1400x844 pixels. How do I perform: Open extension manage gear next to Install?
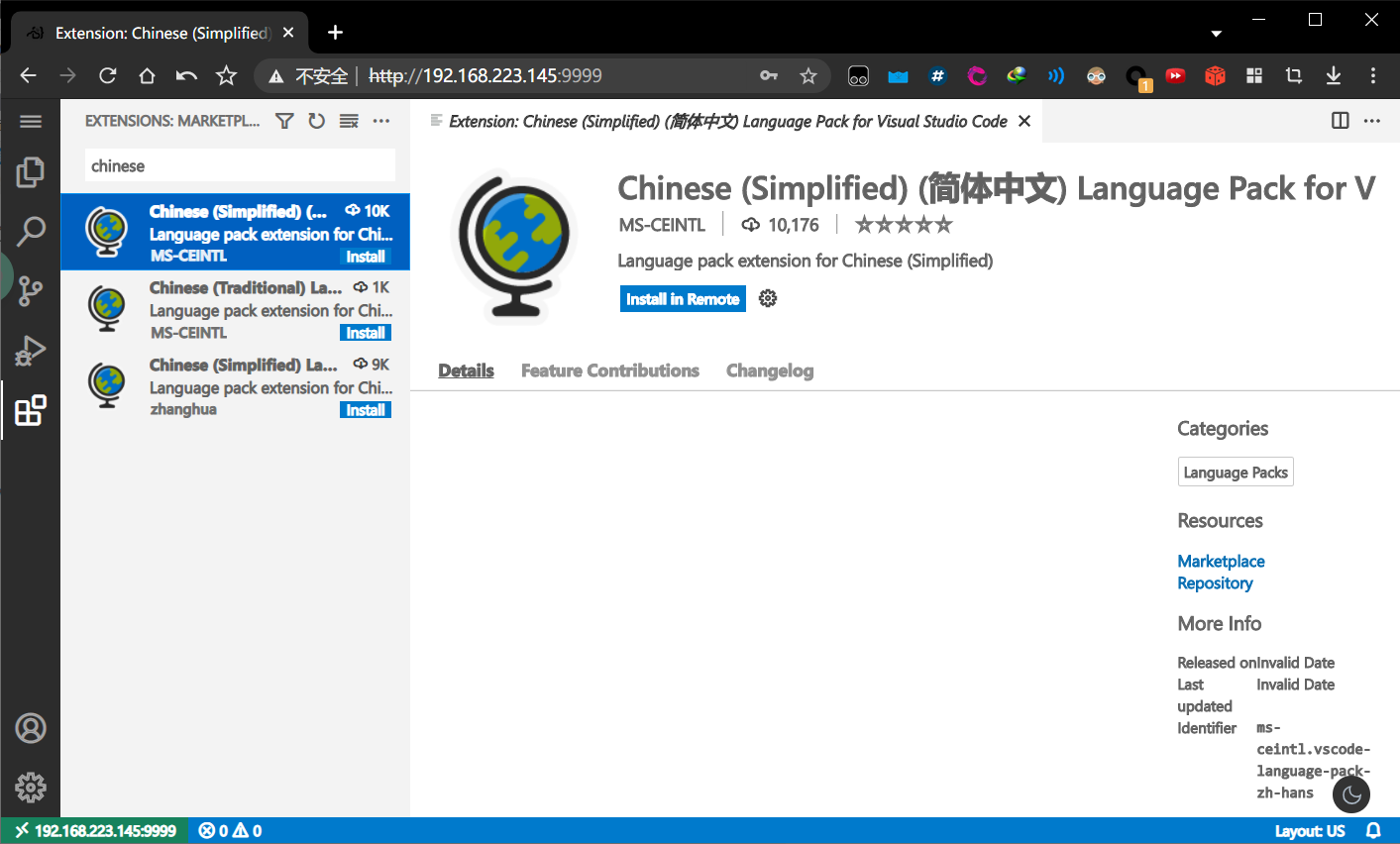point(768,298)
